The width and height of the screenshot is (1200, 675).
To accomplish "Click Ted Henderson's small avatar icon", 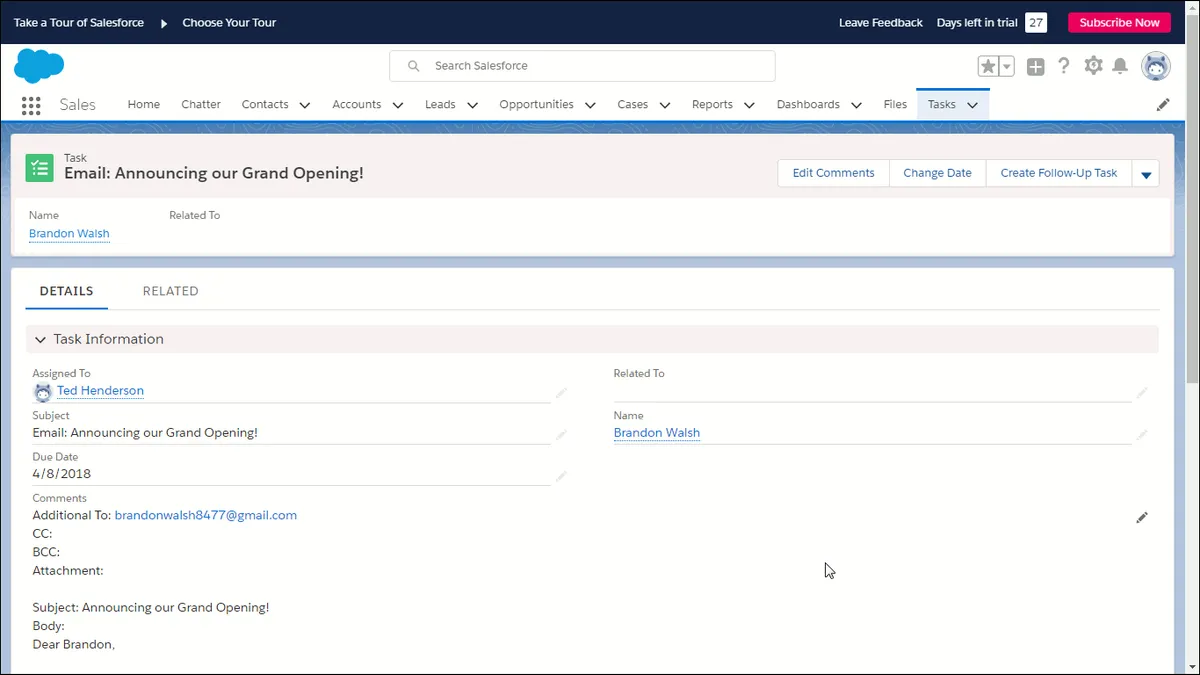I will pyautogui.click(x=42, y=392).
